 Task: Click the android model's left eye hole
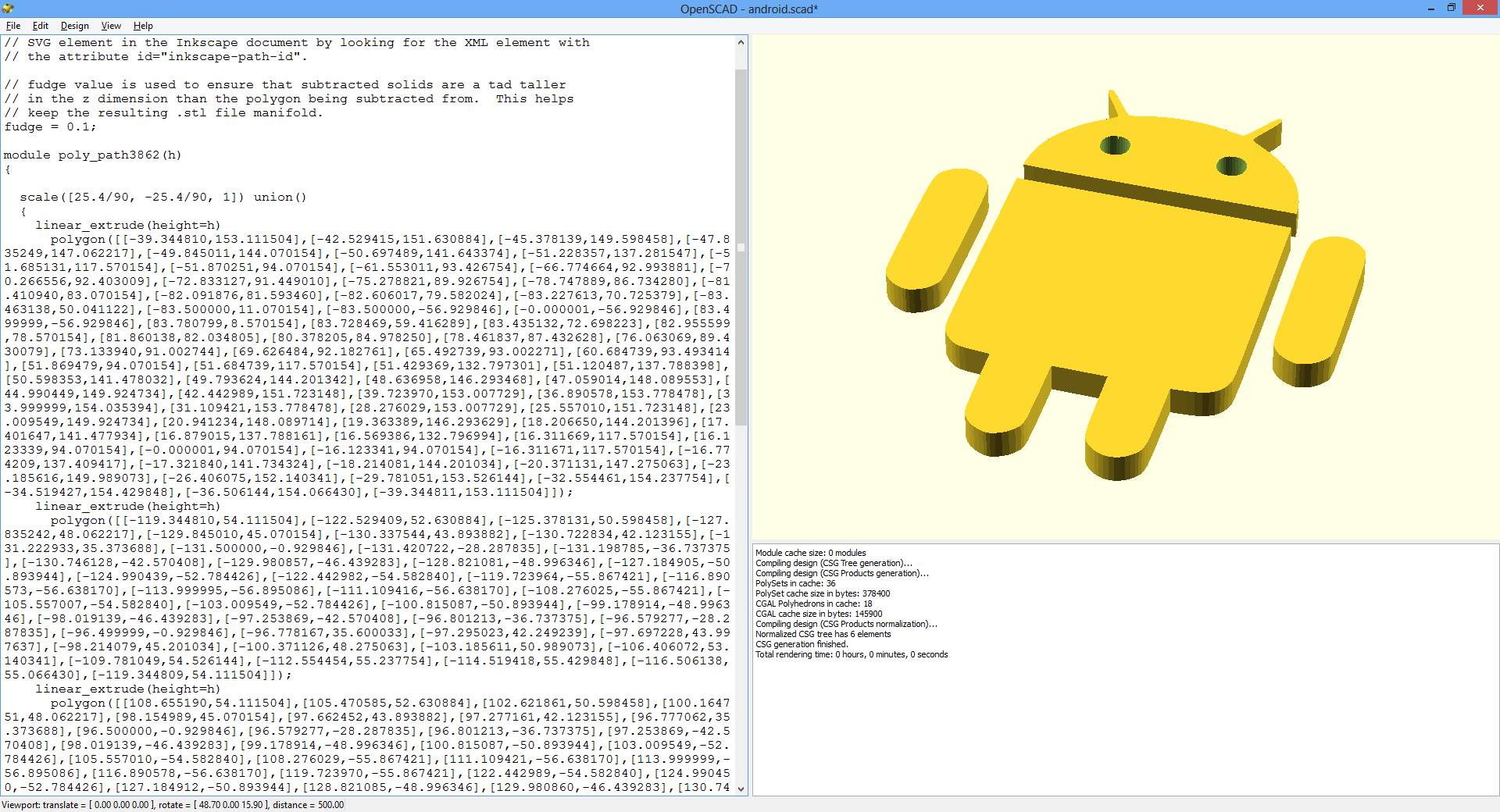pyautogui.click(x=1115, y=145)
